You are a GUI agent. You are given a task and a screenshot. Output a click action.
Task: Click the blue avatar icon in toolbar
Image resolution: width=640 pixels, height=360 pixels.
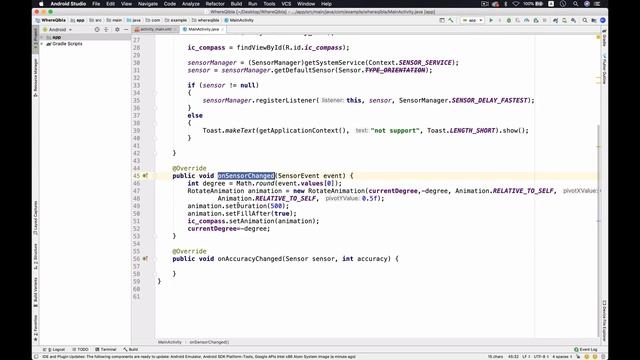tap(602, 20)
